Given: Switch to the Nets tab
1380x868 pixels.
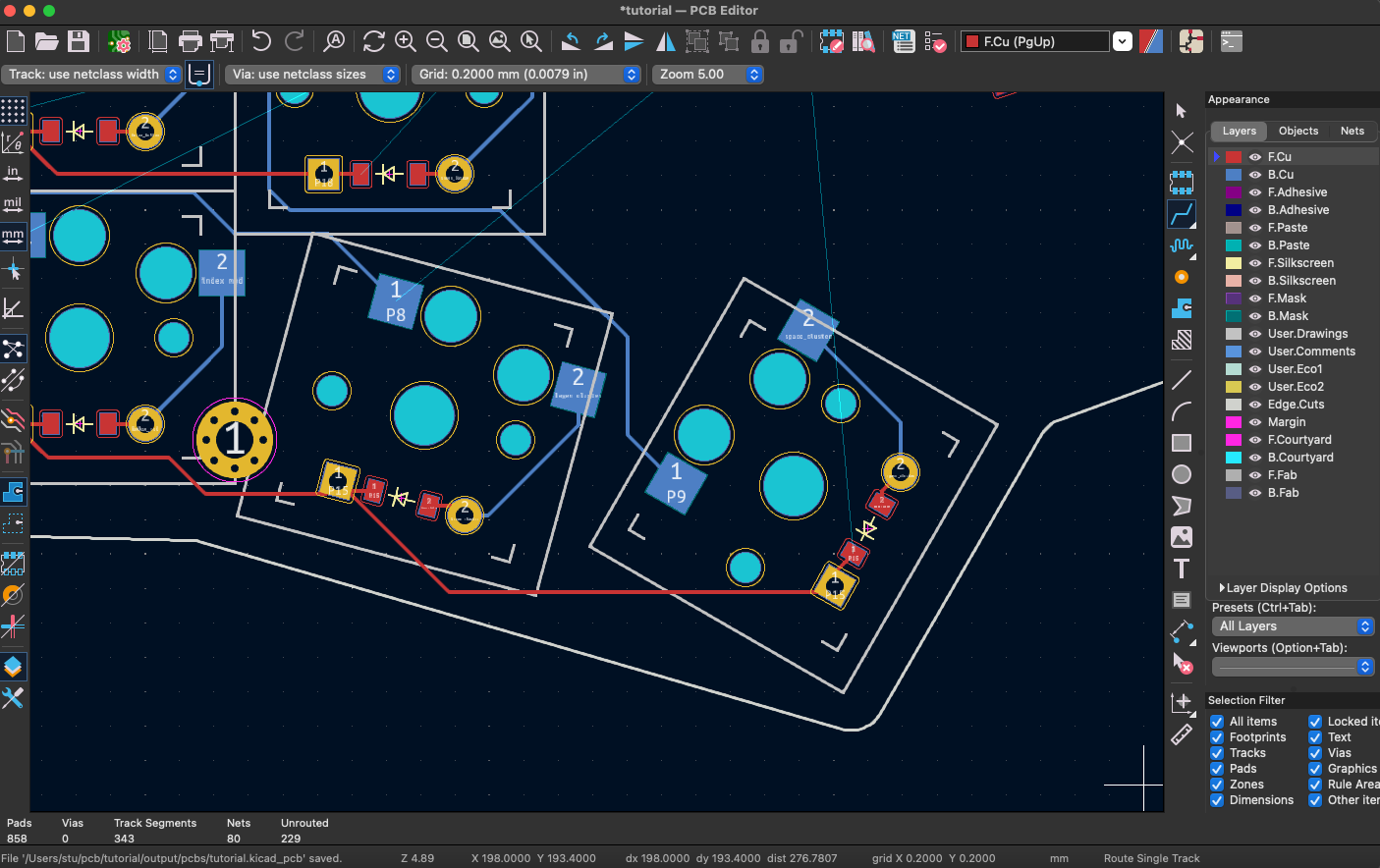Looking at the screenshot, I should pyautogui.click(x=1352, y=131).
